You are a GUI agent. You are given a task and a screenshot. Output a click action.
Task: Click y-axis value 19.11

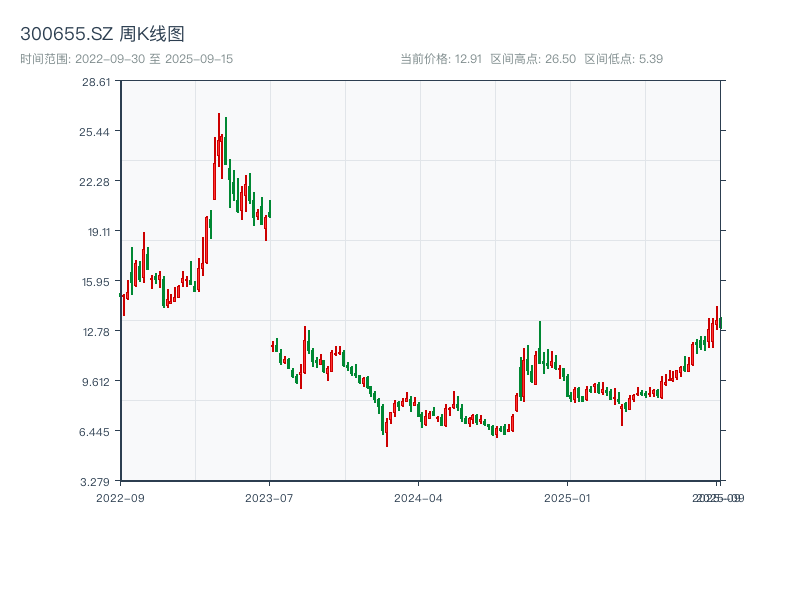tap(99, 232)
